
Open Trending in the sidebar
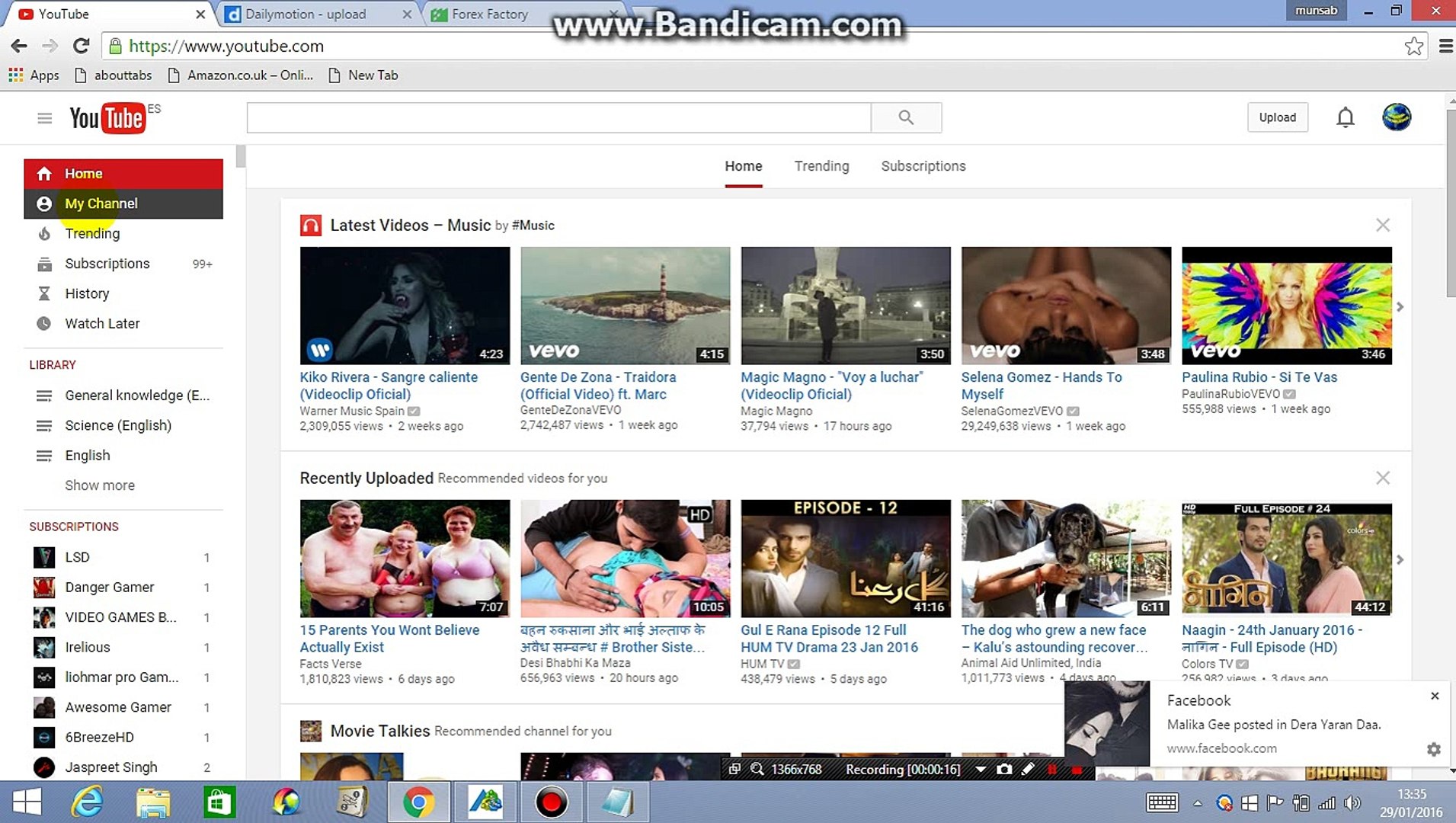(x=123, y=233)
